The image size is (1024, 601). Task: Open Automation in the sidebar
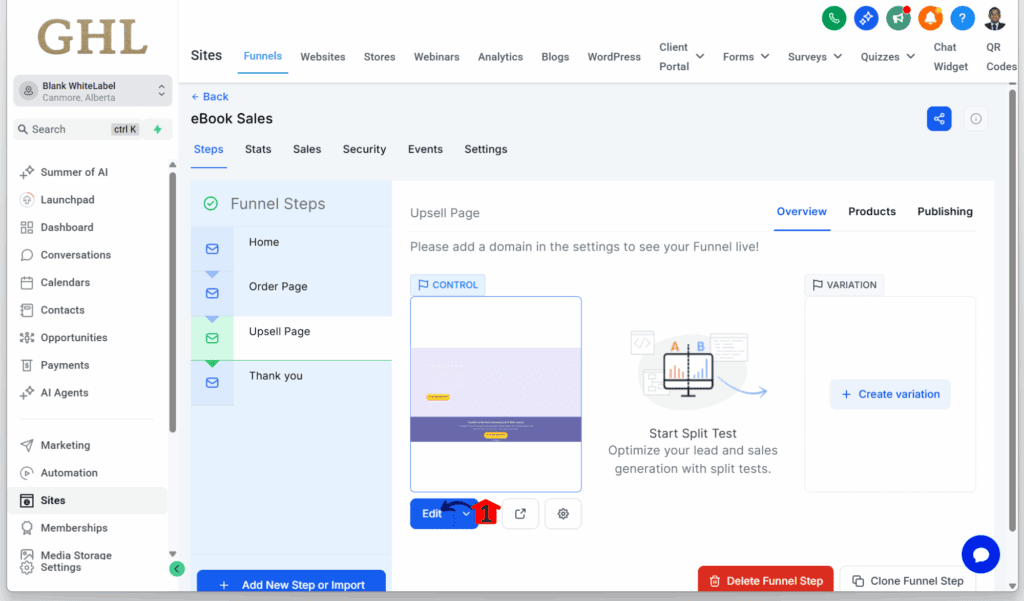click(69, 472)
